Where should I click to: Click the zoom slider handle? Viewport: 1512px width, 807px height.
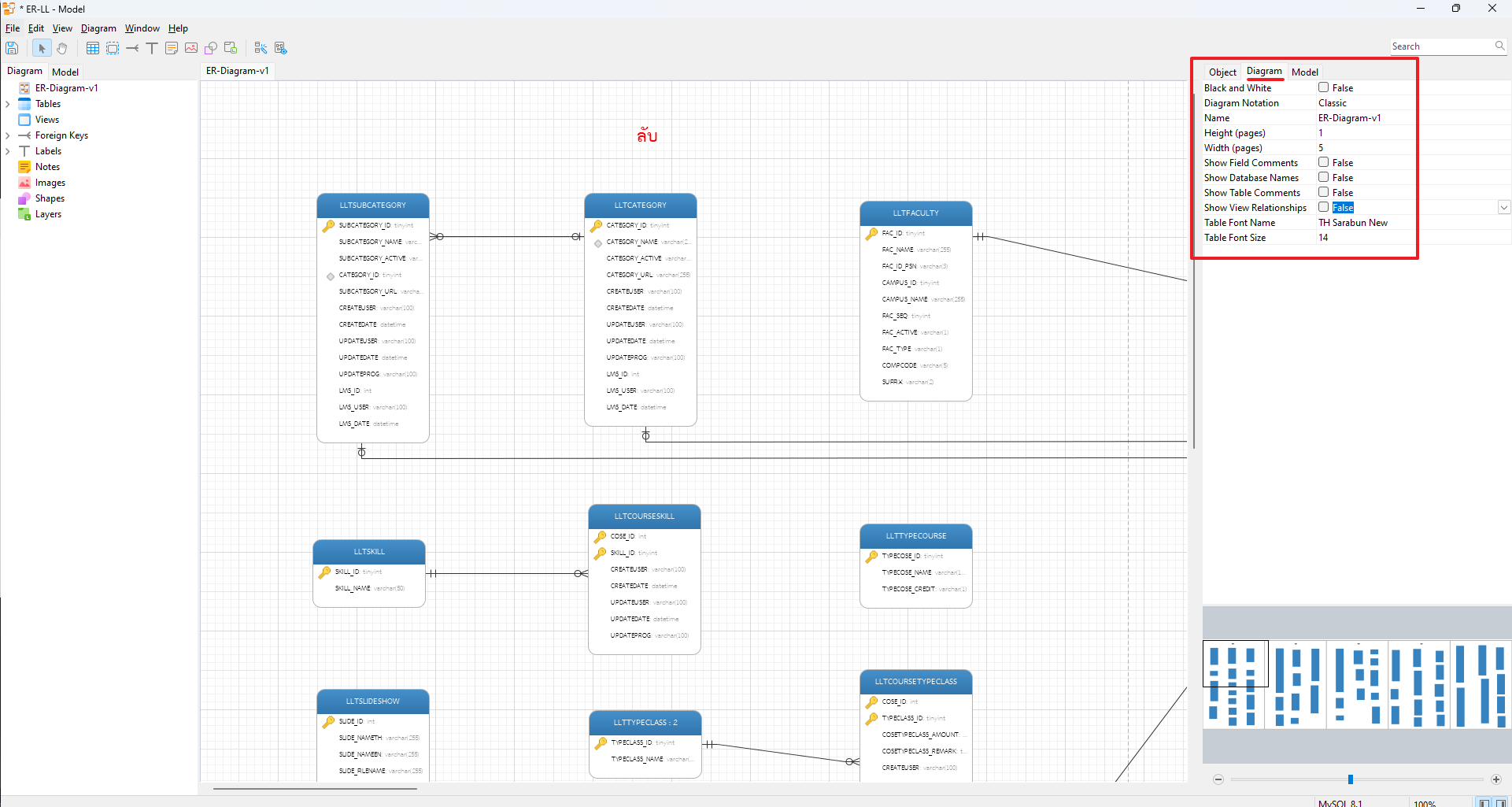(x=1351, y=779)
